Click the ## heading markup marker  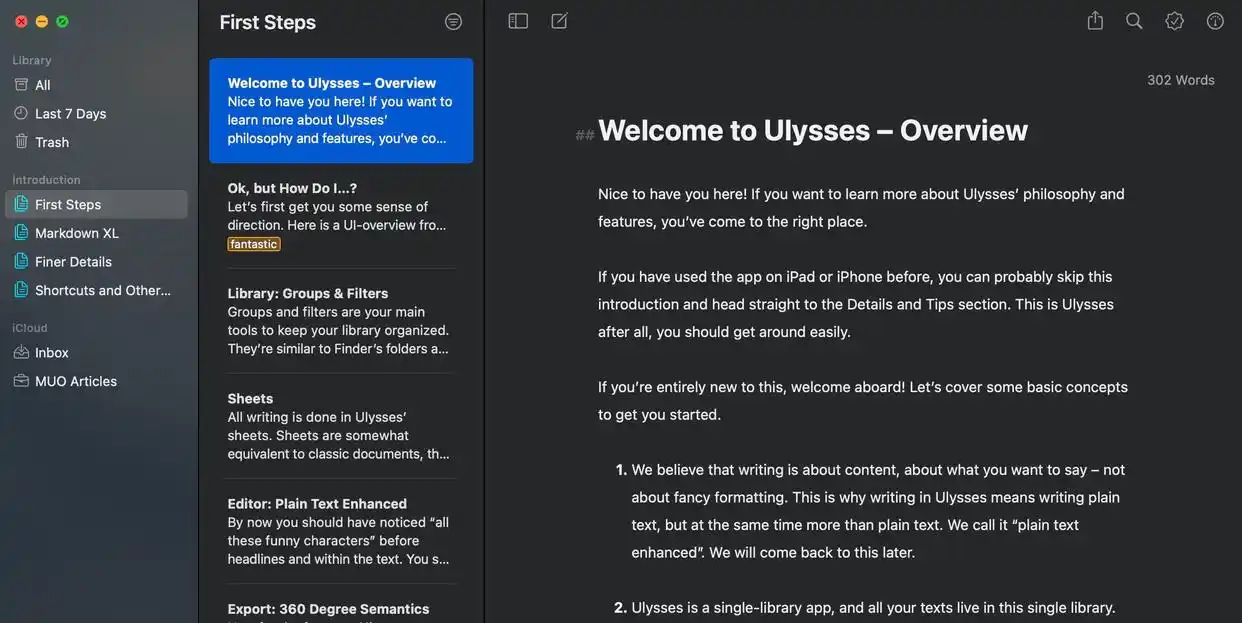click(585, 134)
